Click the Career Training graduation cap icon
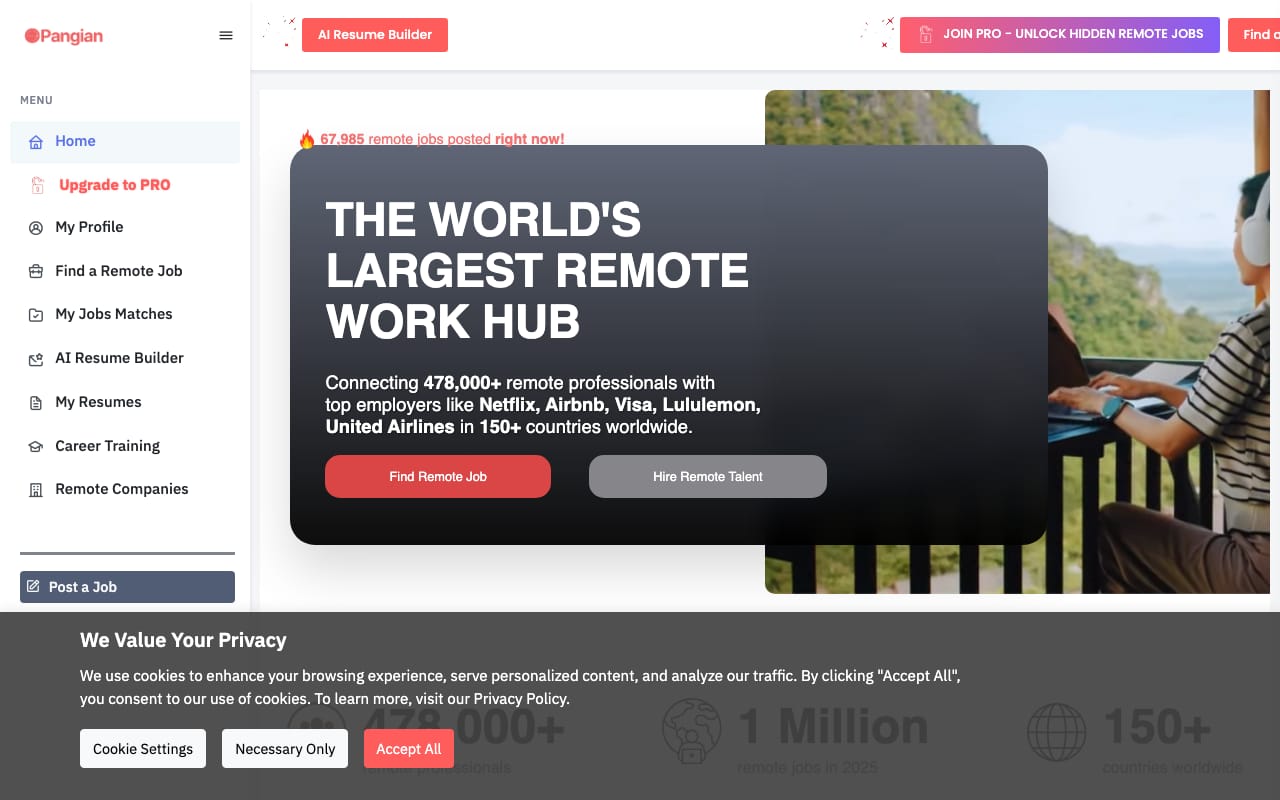This screenshot has height=800, width=1280. (x=36, y=447)
